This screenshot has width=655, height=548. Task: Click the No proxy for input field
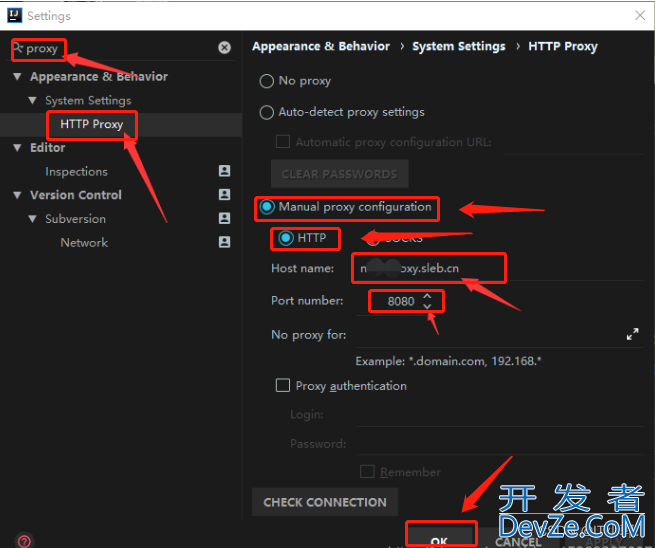(490, 335)
